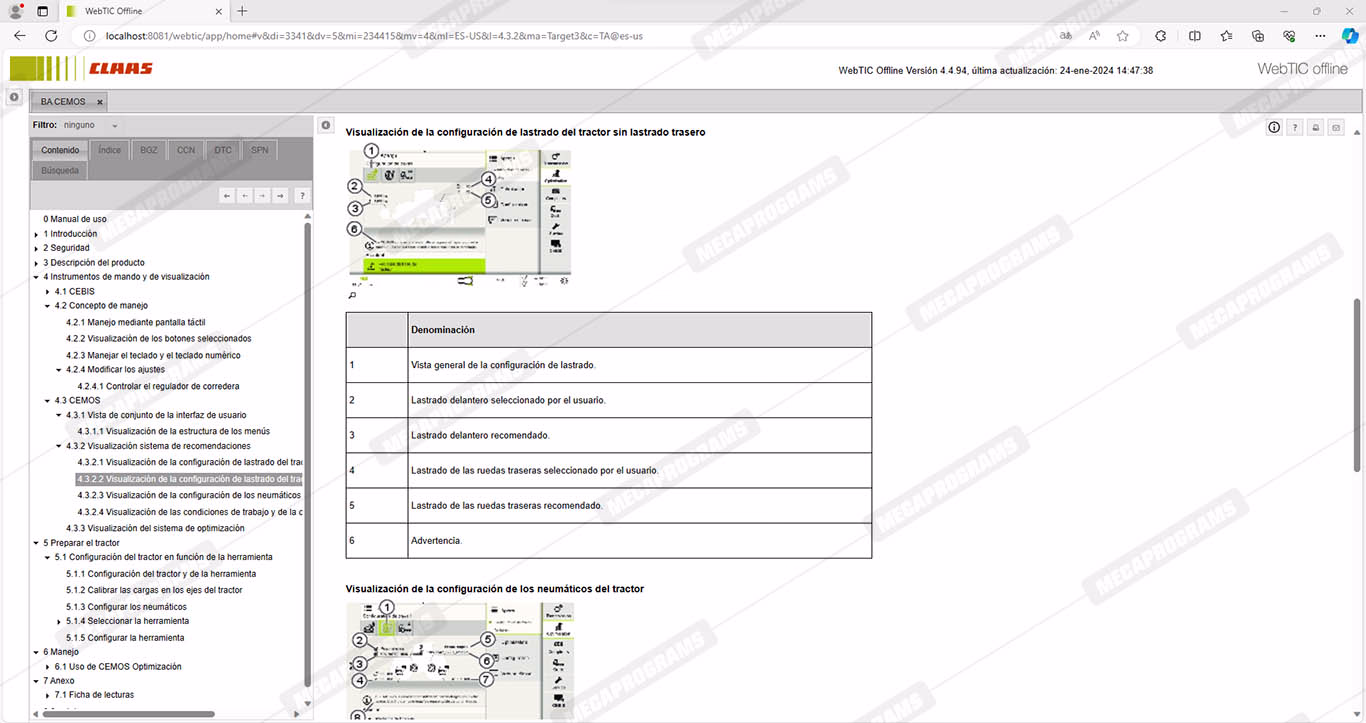Click the info icon above the content
This screenshot has width=1366, height=723.
tap(1274, 128)
